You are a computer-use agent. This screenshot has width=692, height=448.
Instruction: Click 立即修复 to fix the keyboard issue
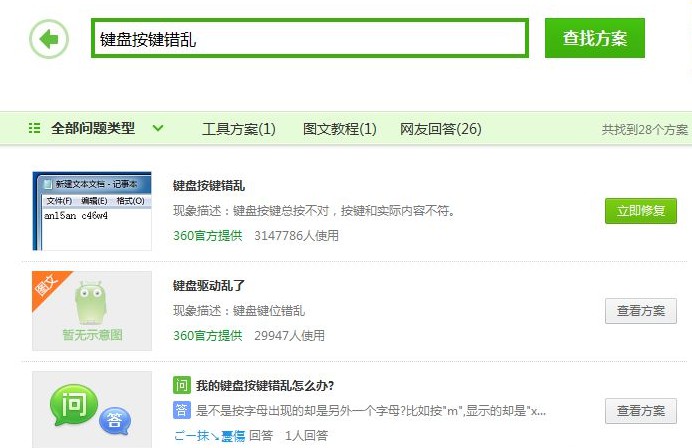640,211
